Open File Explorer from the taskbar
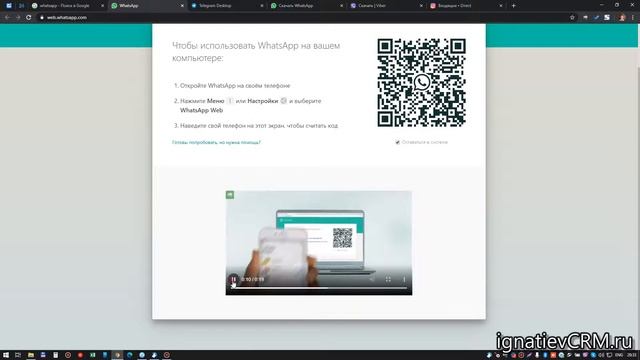The height and width of the screenshot is (360, 640). [31, 355]
